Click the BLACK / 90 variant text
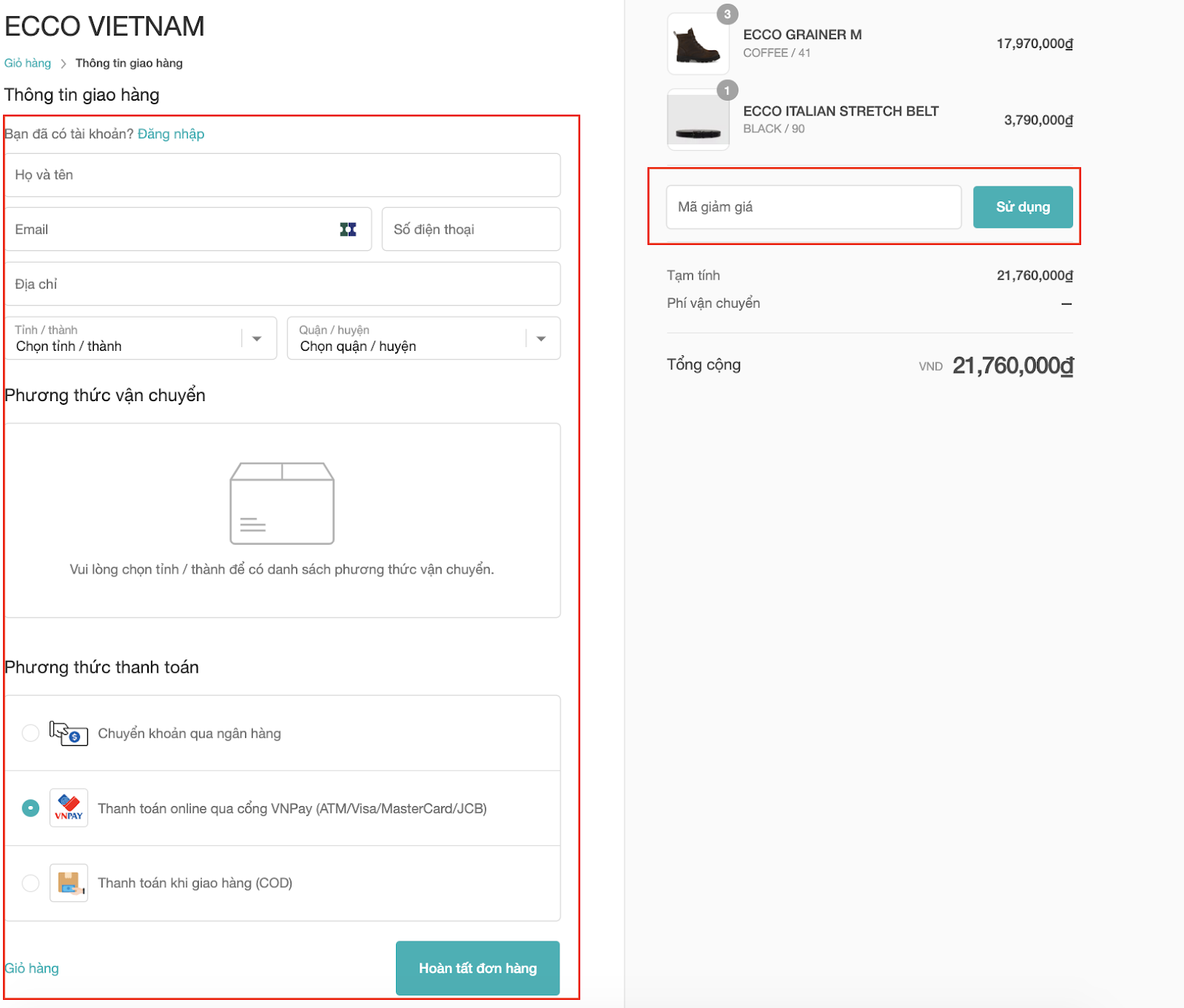The image size is (1184, 1008). [x=774, y=129]
